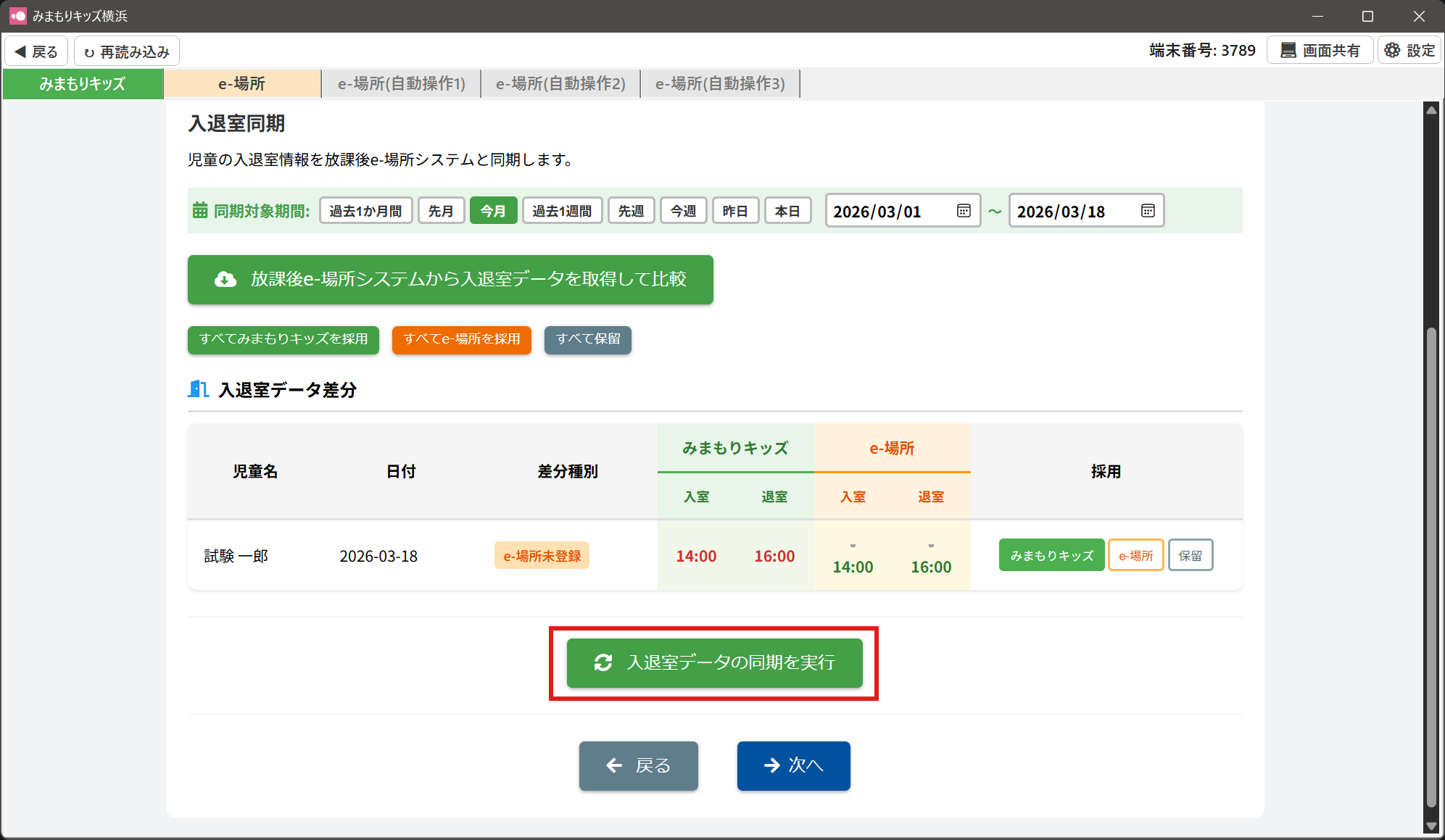Click すべてe-場所を採用 button
The width and height of the screenshot is (1445, 840).
point(462,339)
